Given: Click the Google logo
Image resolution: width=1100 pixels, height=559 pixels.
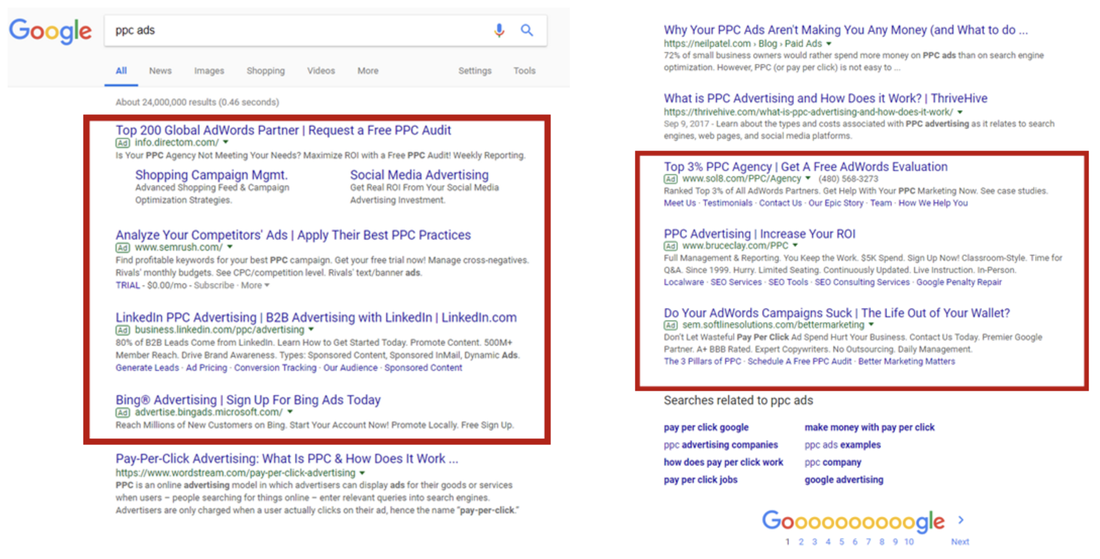Looking at the screenshot, I should pyautogui.click(x=50, y=31).
